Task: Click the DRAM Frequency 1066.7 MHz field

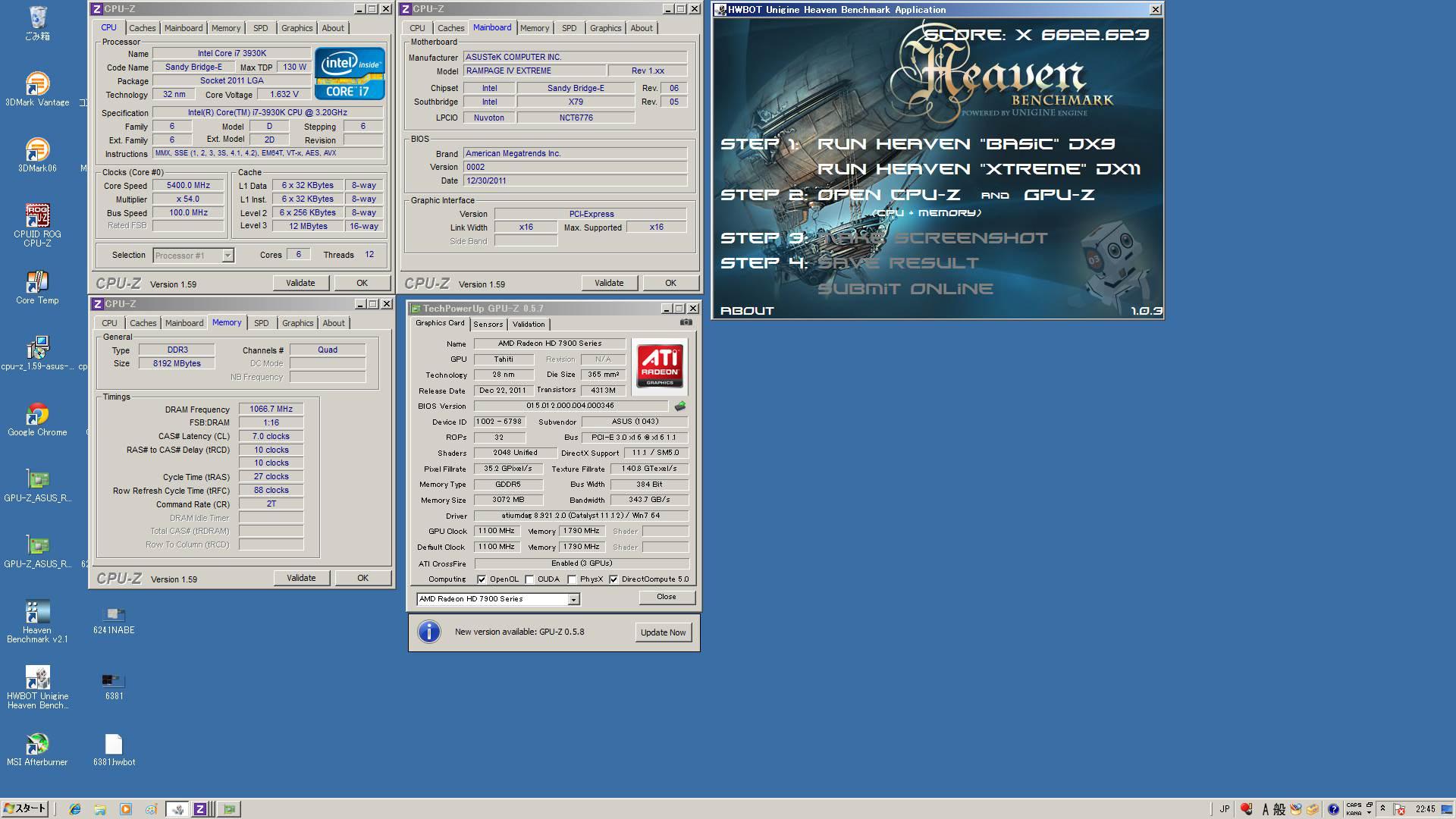Action: click(x=271, y=409)
